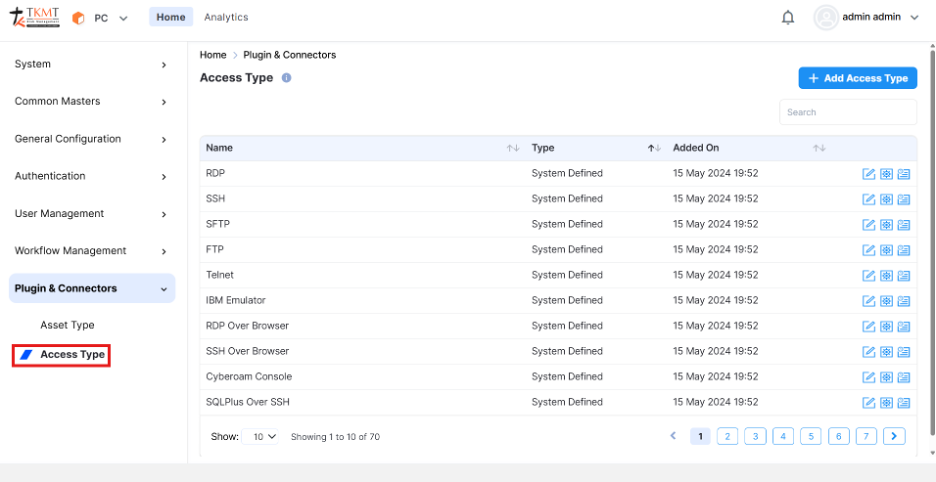Click the ID card icon for SFTP
The height and width of the screenshot is (482, 936).
[x=904, y=225]
